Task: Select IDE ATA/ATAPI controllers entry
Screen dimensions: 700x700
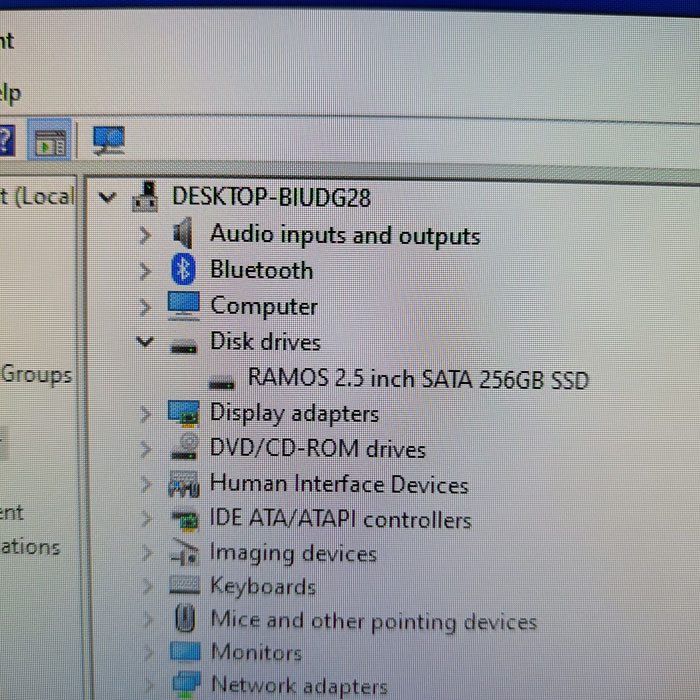Action: point(340,520)
